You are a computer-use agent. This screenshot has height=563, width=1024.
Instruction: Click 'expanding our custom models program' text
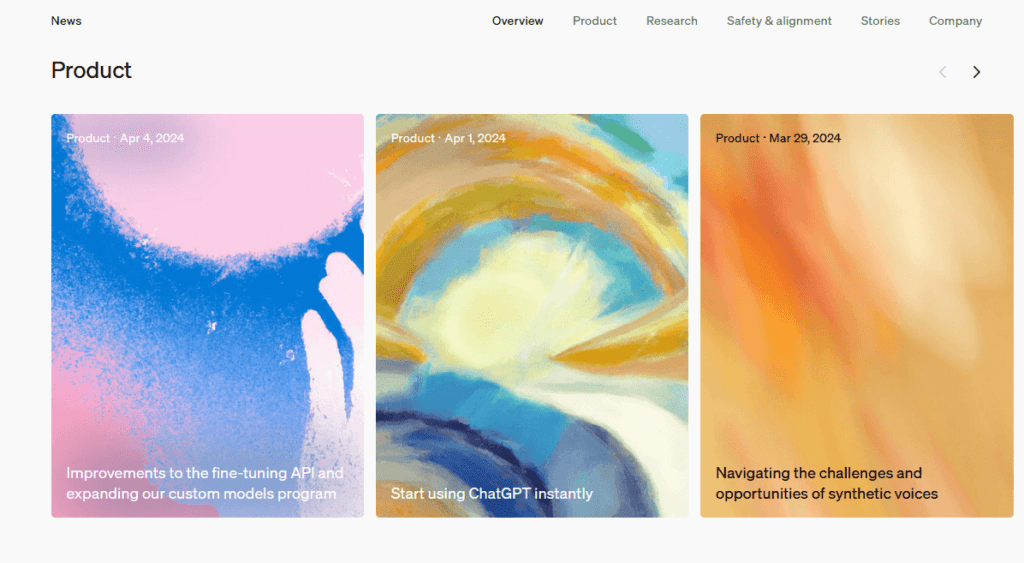(x=201, y=493)
